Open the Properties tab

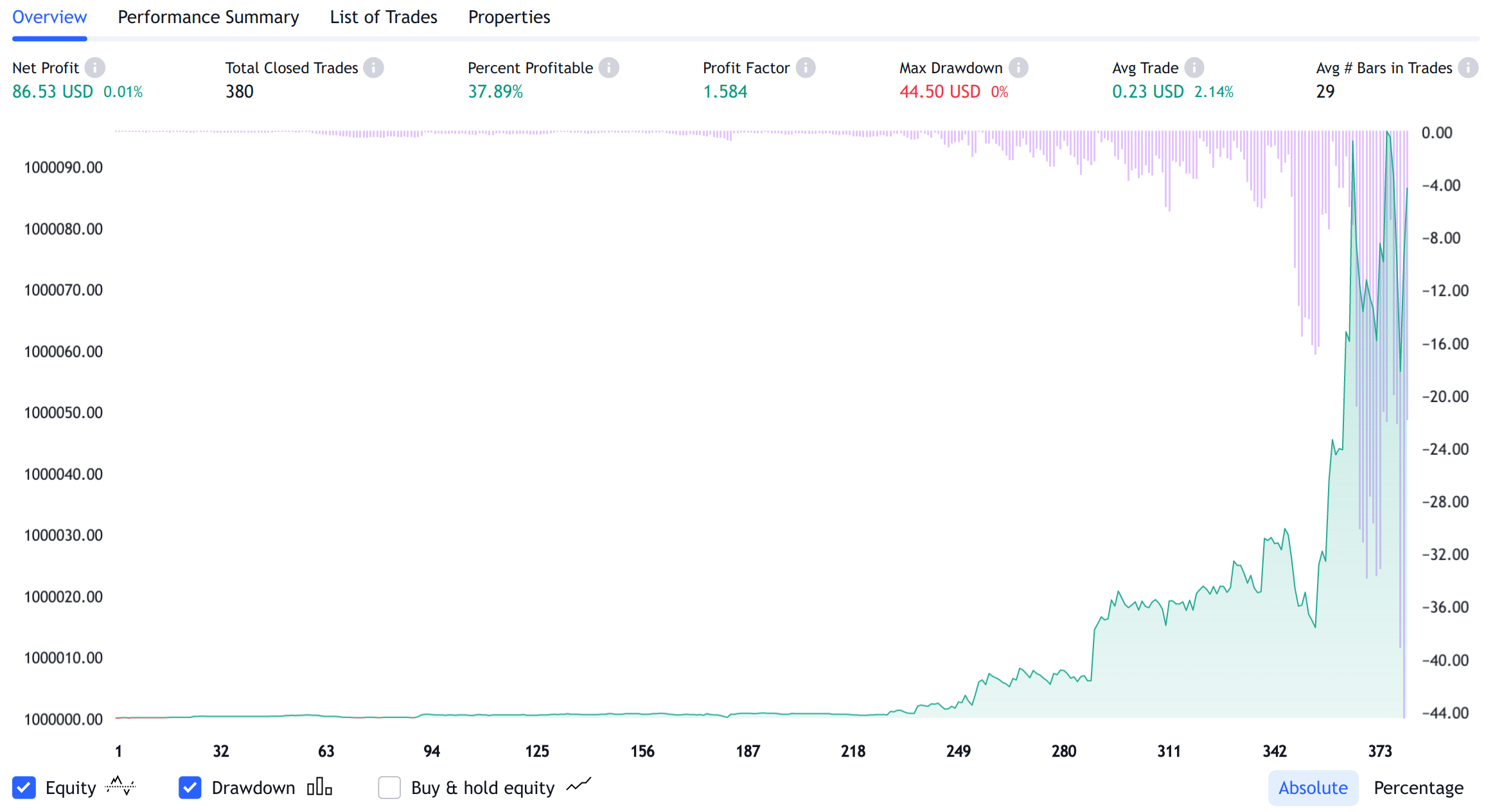click(x=509, y=17)
